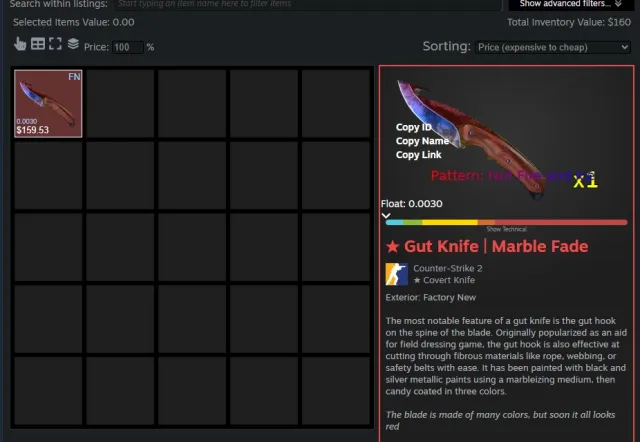Click the search within listings field

pos(308,4)
